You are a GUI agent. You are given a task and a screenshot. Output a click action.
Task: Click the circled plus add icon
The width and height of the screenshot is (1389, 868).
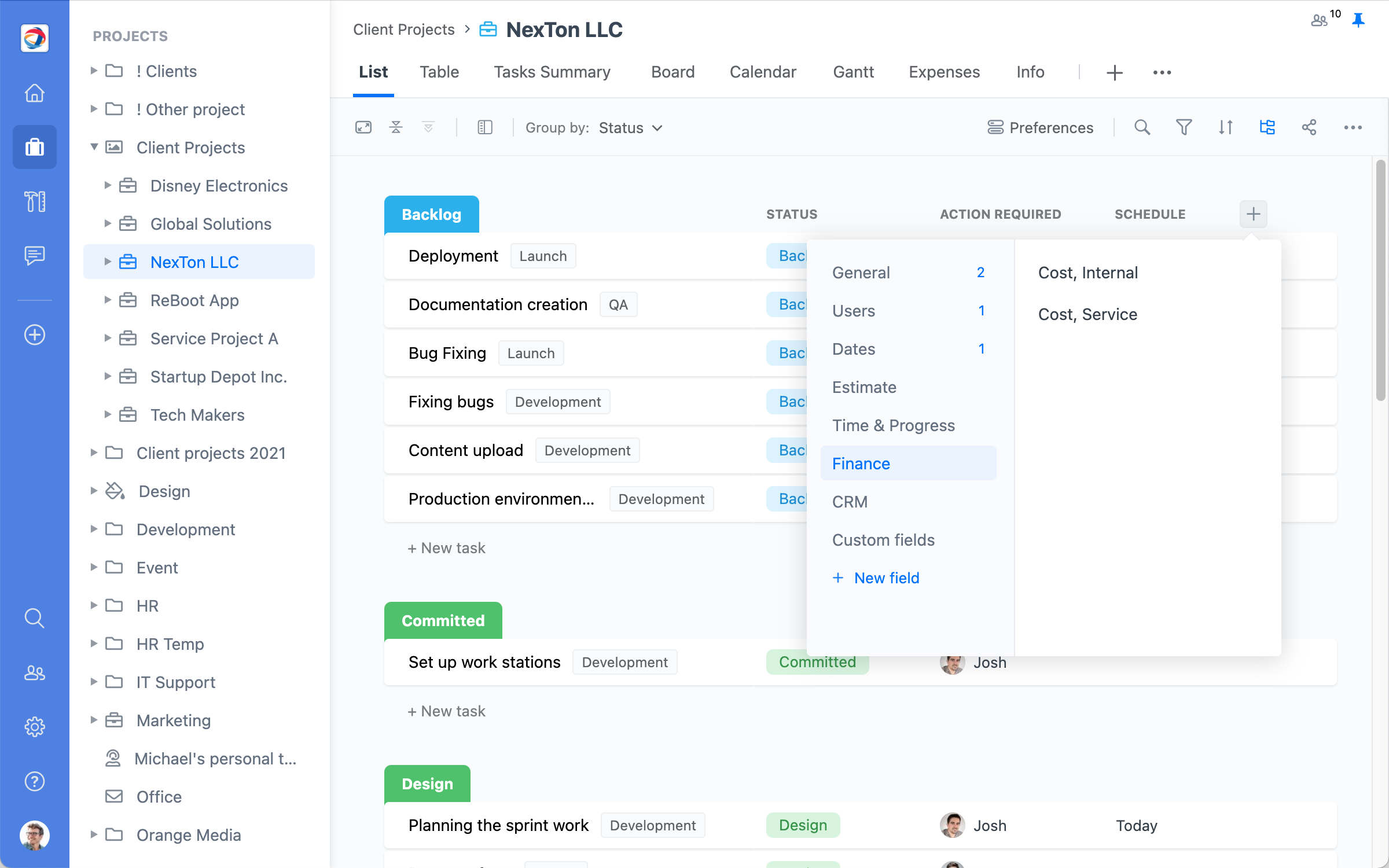(35, 334)
